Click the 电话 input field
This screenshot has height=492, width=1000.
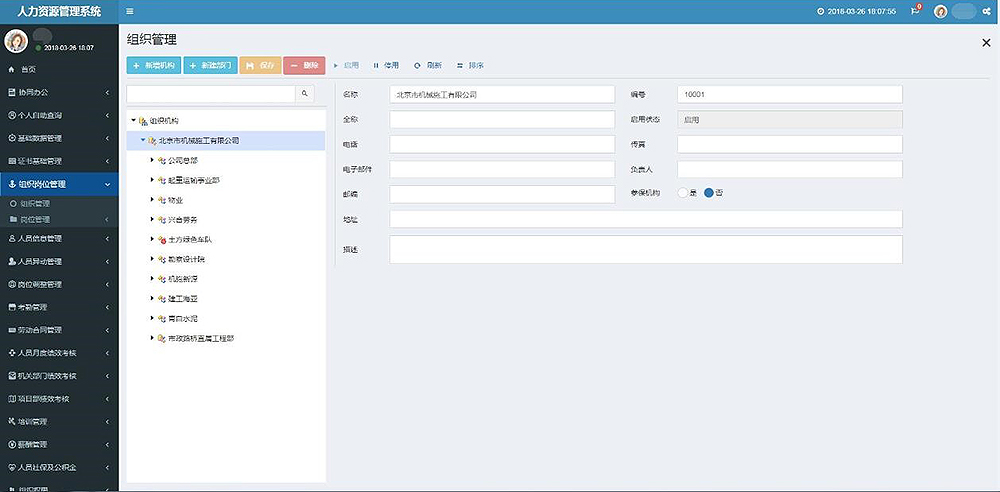502,144
